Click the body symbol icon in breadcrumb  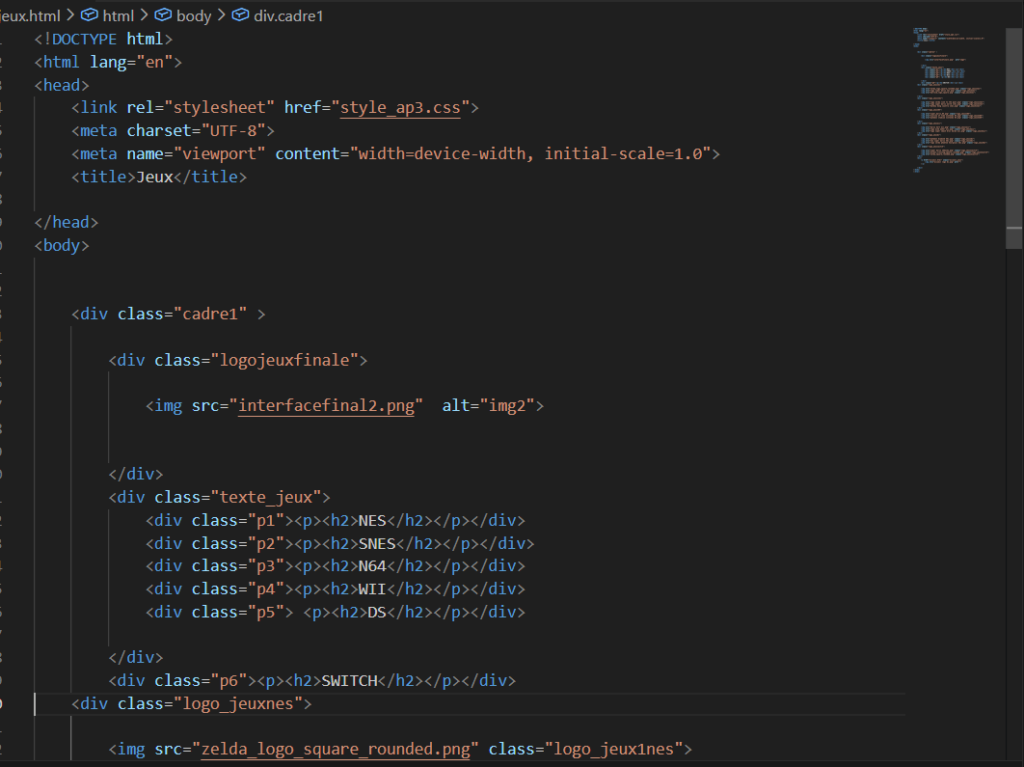pyautogui.click(x=164, y=16)
